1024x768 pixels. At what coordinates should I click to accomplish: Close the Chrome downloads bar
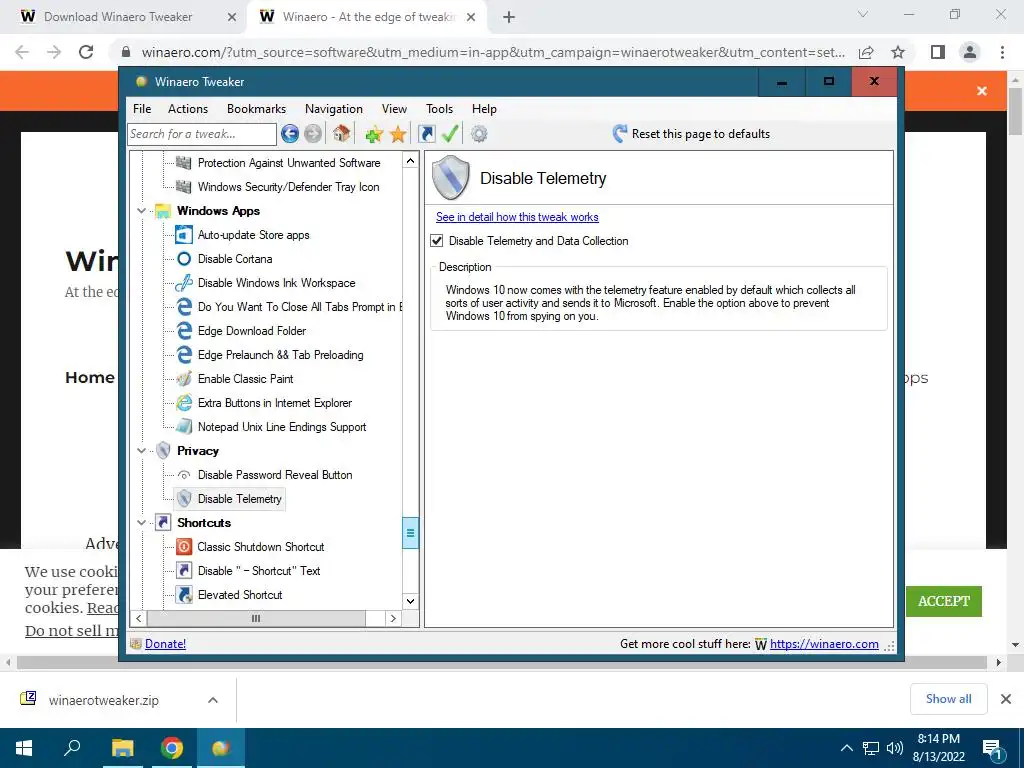coord(1006,699)
